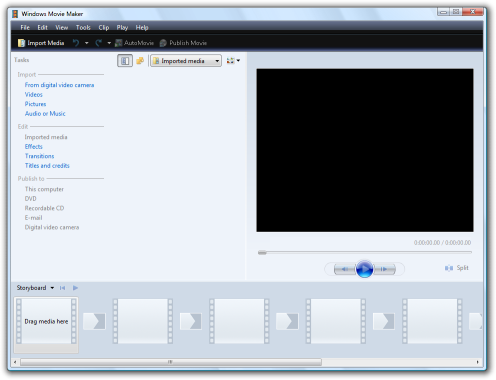The image size is (496, 380).
Task: Open the Redo history dropdown arrow
Action: coord(109,43)
